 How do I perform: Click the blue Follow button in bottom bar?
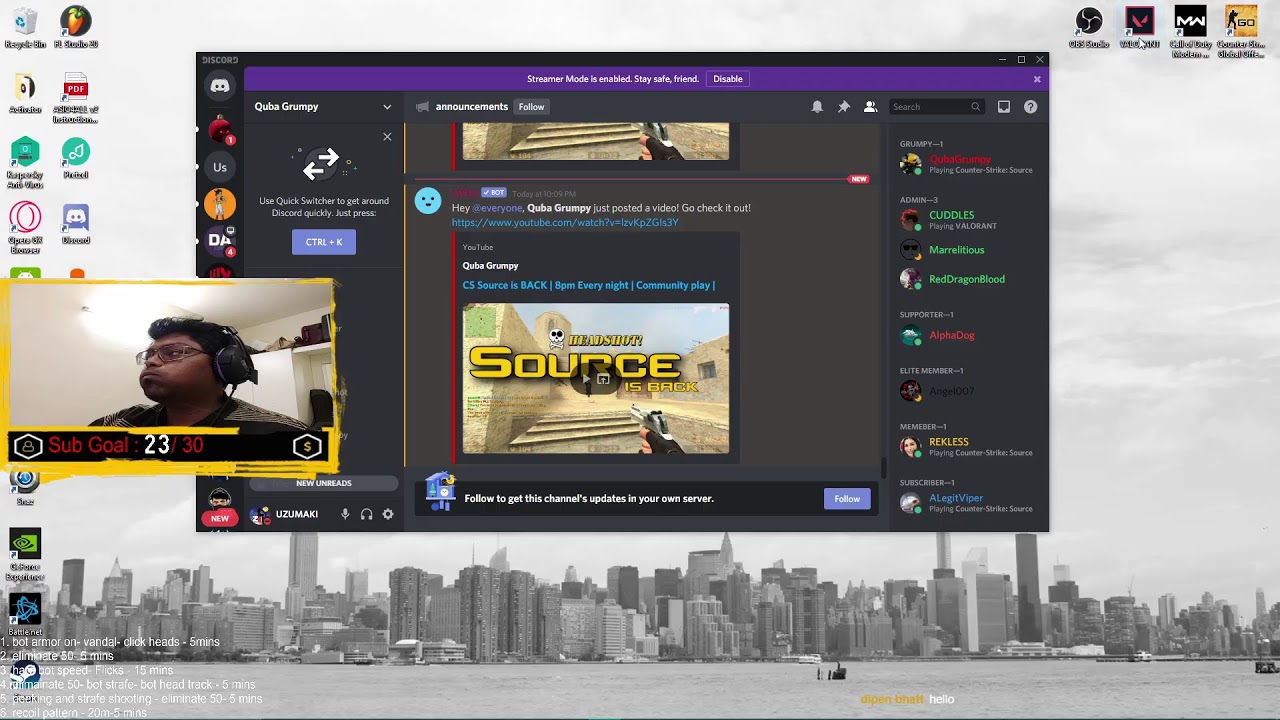[x=847, y=499]
